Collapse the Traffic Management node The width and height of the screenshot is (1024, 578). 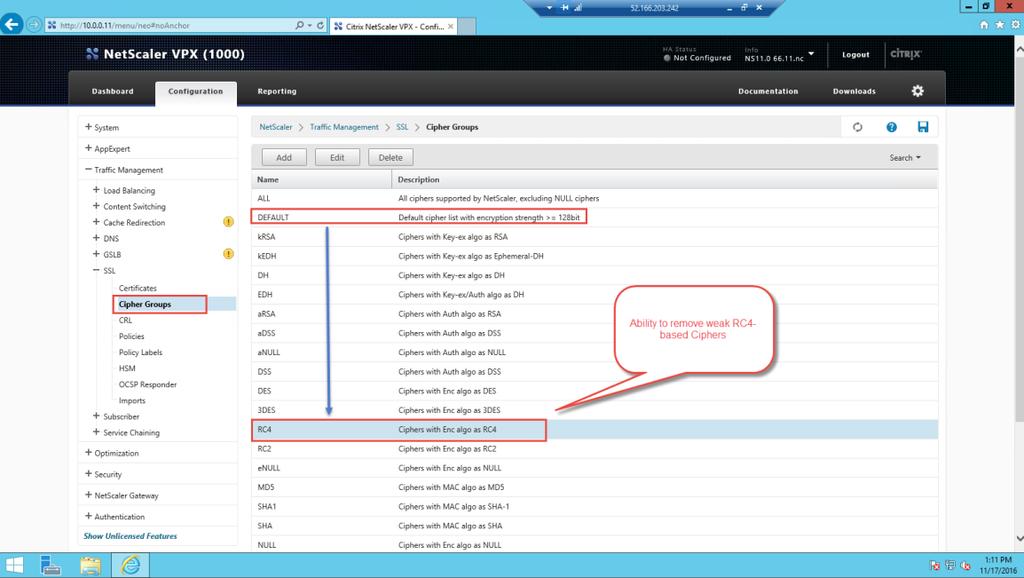[x=88, y=169]
